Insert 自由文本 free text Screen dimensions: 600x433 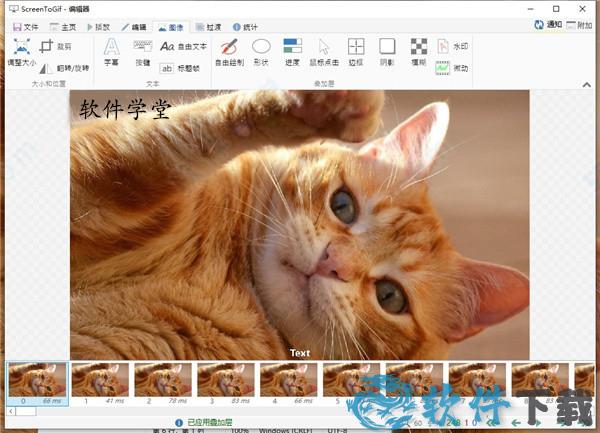pyautogui.click(x=183, y=46)
